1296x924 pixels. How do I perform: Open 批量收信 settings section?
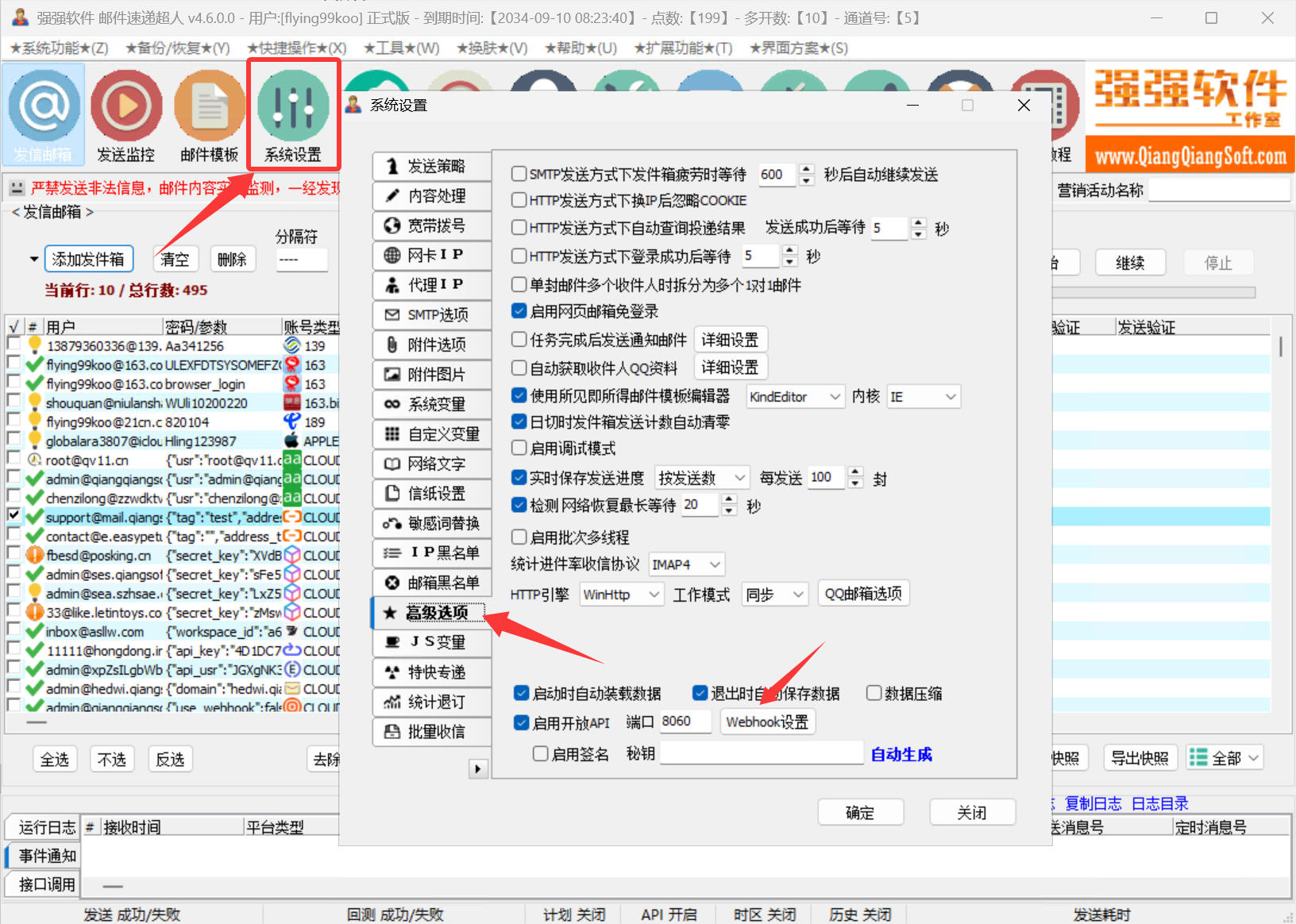pos(432,732)
